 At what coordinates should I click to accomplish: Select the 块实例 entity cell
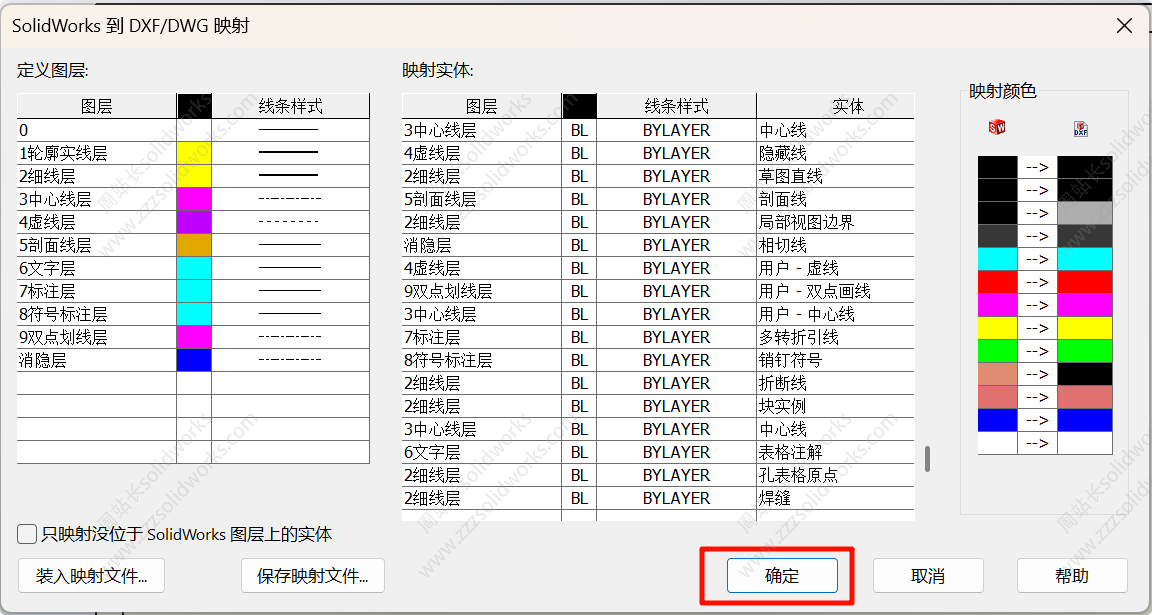click(835, 406)
